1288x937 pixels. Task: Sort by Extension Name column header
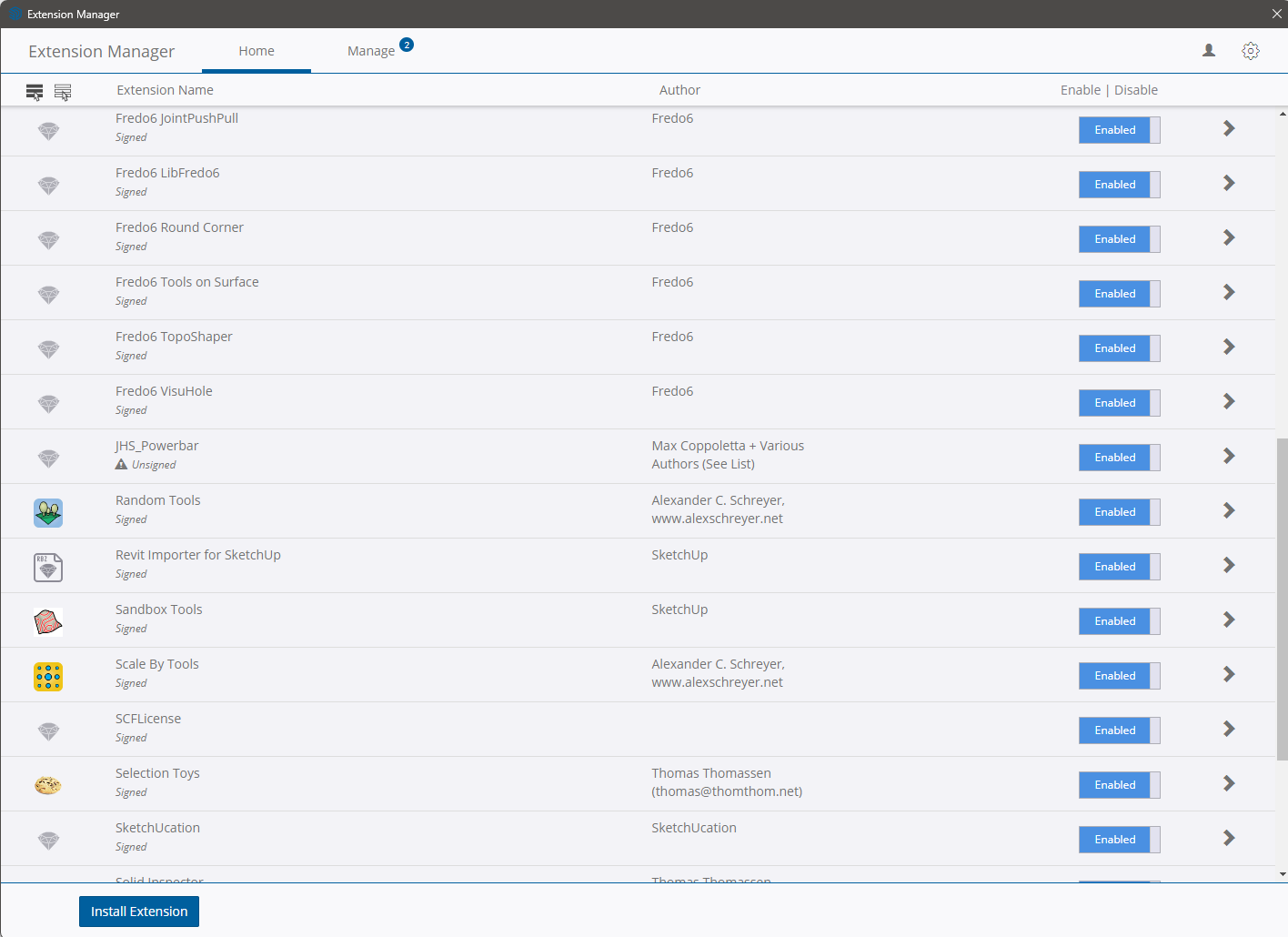[165, 90]
